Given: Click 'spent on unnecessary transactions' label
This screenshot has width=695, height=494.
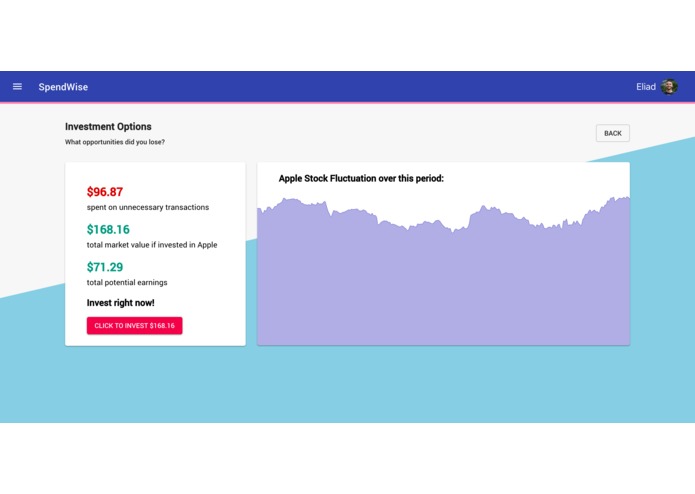Looking at the screenshot, I should click(x=148, y=207).
